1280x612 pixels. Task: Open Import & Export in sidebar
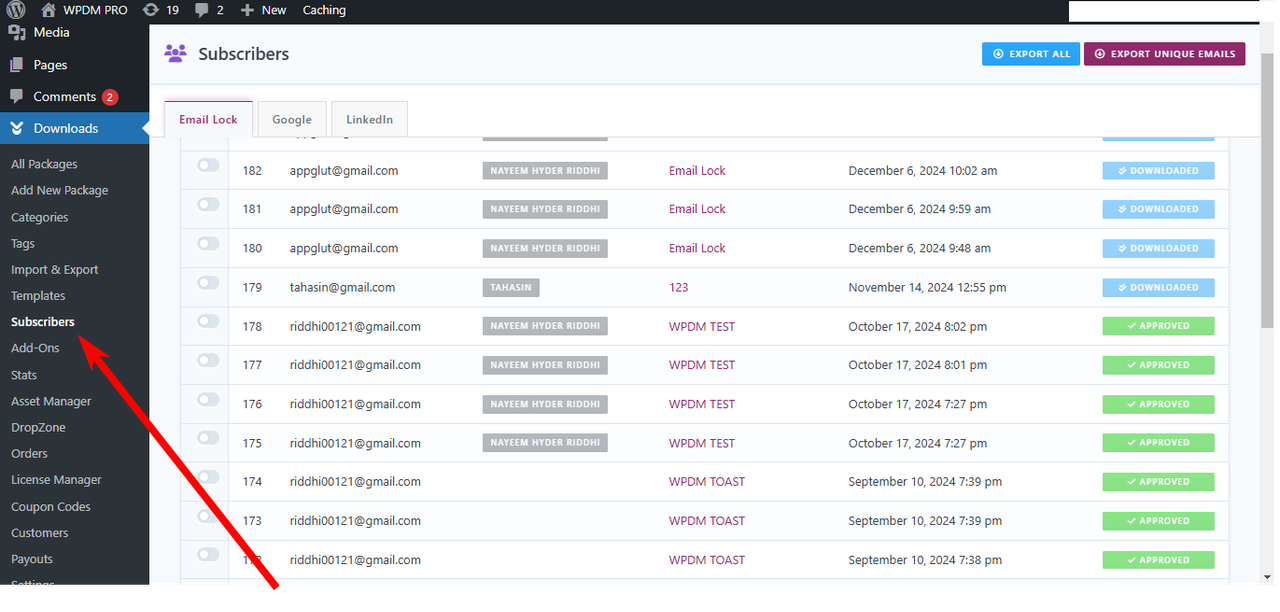tap(54, 269)
